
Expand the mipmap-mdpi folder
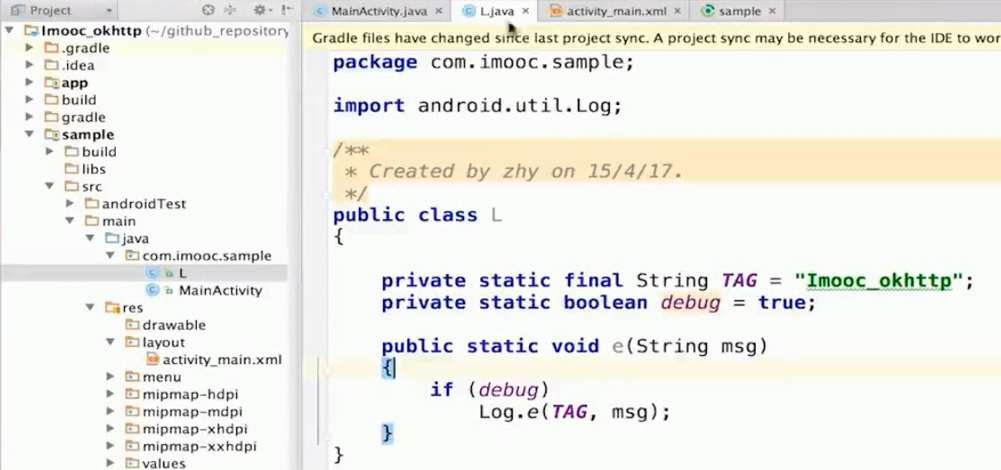click(x=110, y=411)
